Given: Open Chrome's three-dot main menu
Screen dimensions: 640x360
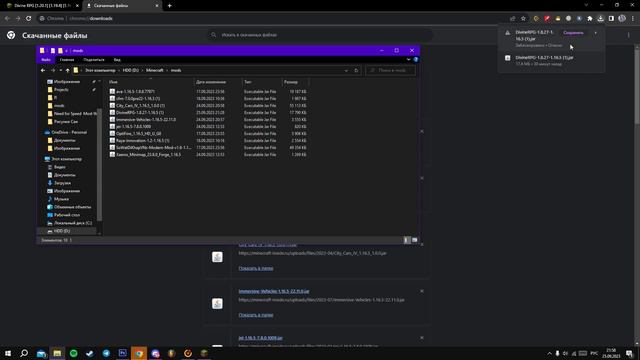Looking at the screenshot, I should click(x=633, y=18).
